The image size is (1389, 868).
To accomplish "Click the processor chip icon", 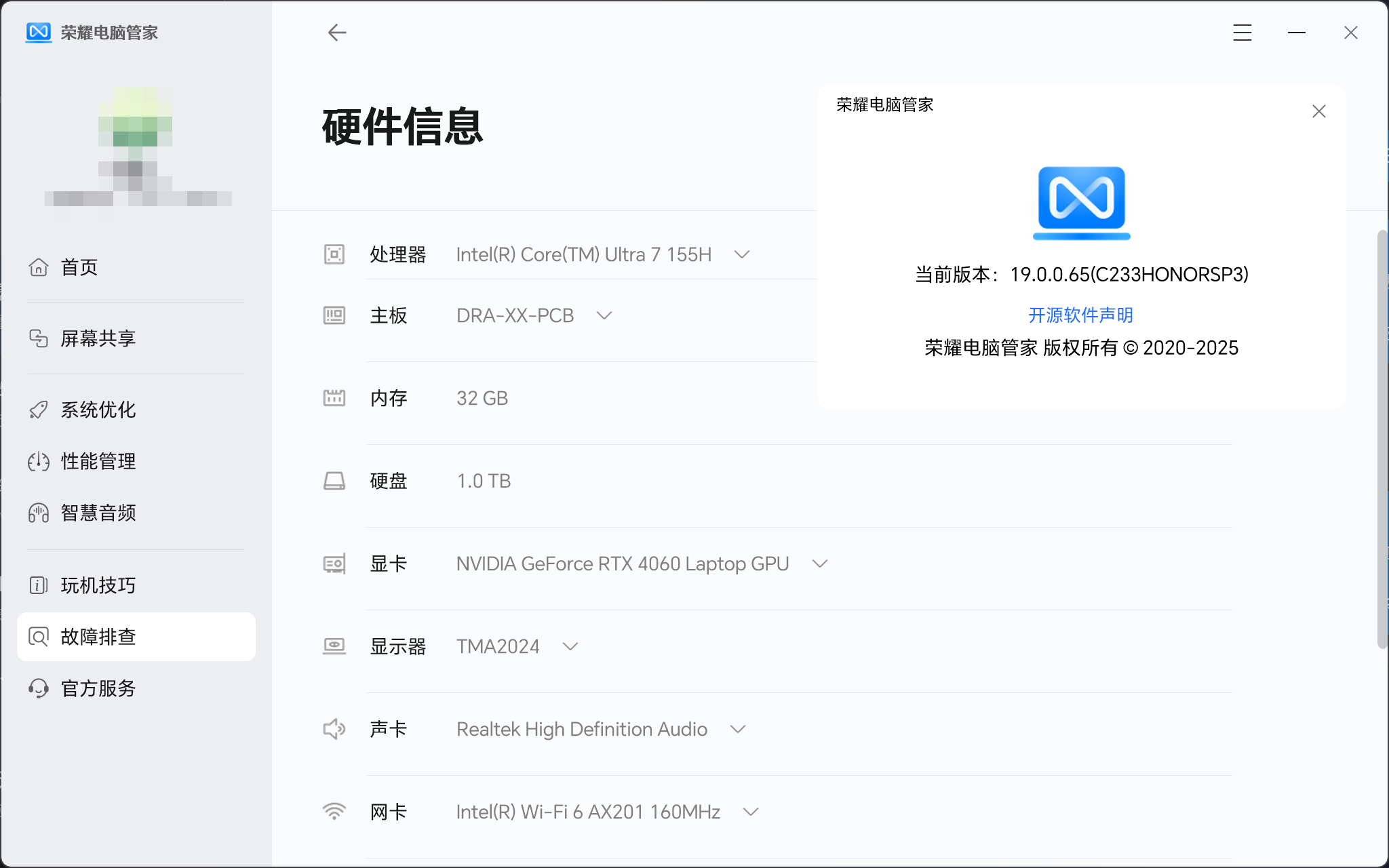I will [334, 254].
